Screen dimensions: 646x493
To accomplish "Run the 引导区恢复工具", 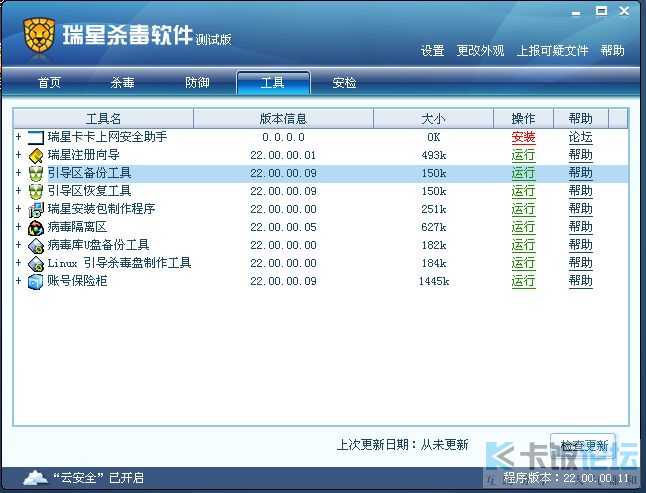I will [523, 191].
